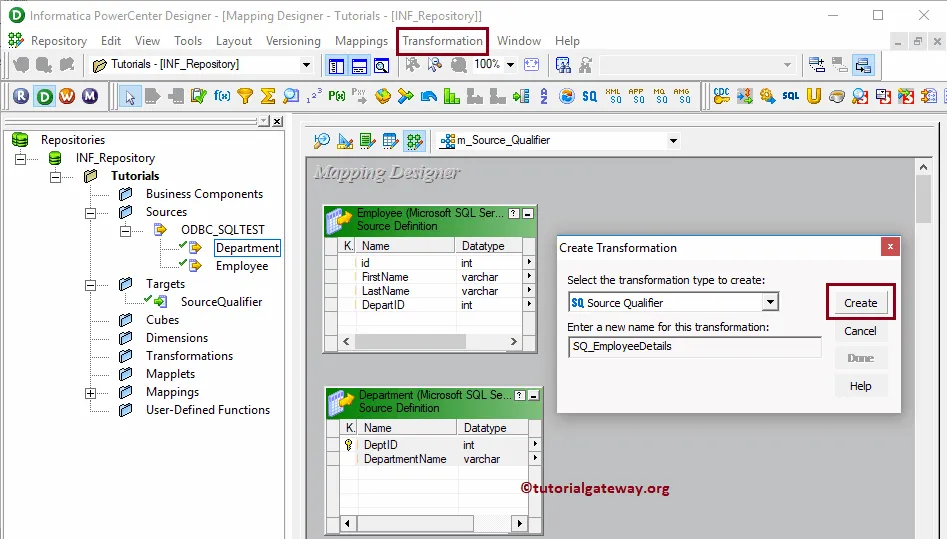Launch Workflow Manager via the W icon
The height and width of the screenshot is (539, 947).
tap(67, 96)
